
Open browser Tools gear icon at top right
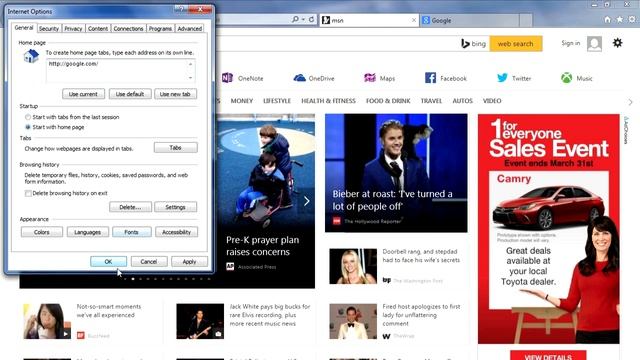coord(632,20)
